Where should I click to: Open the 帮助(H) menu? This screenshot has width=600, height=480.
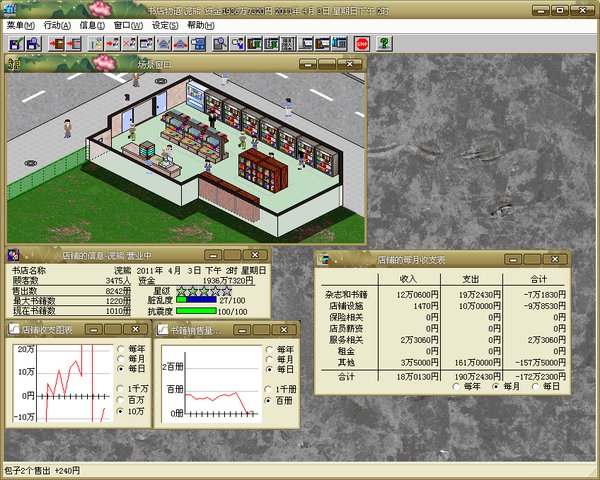click(201, 26)
